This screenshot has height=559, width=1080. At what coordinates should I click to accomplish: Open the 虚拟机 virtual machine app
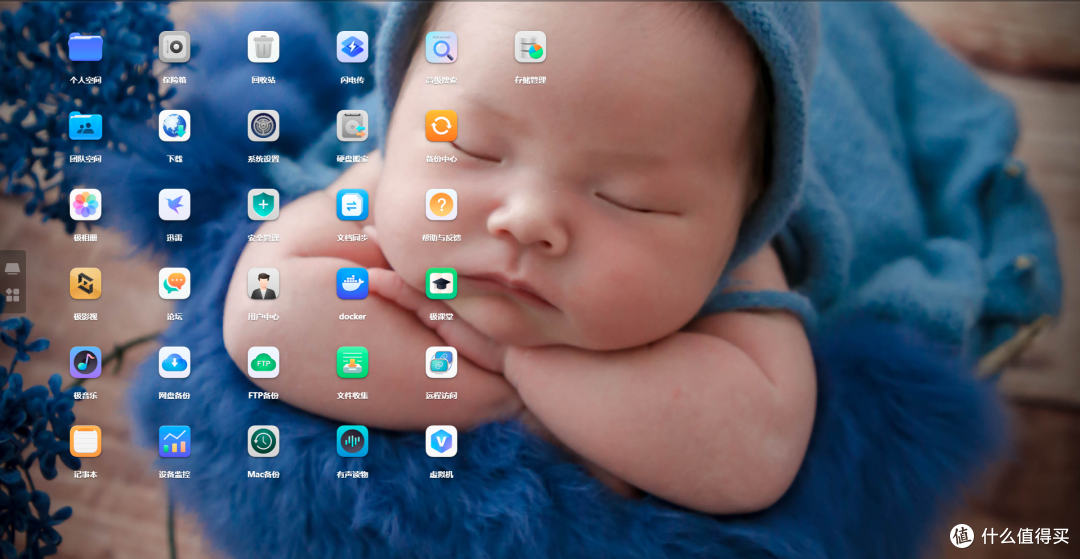tap(441, 441)
